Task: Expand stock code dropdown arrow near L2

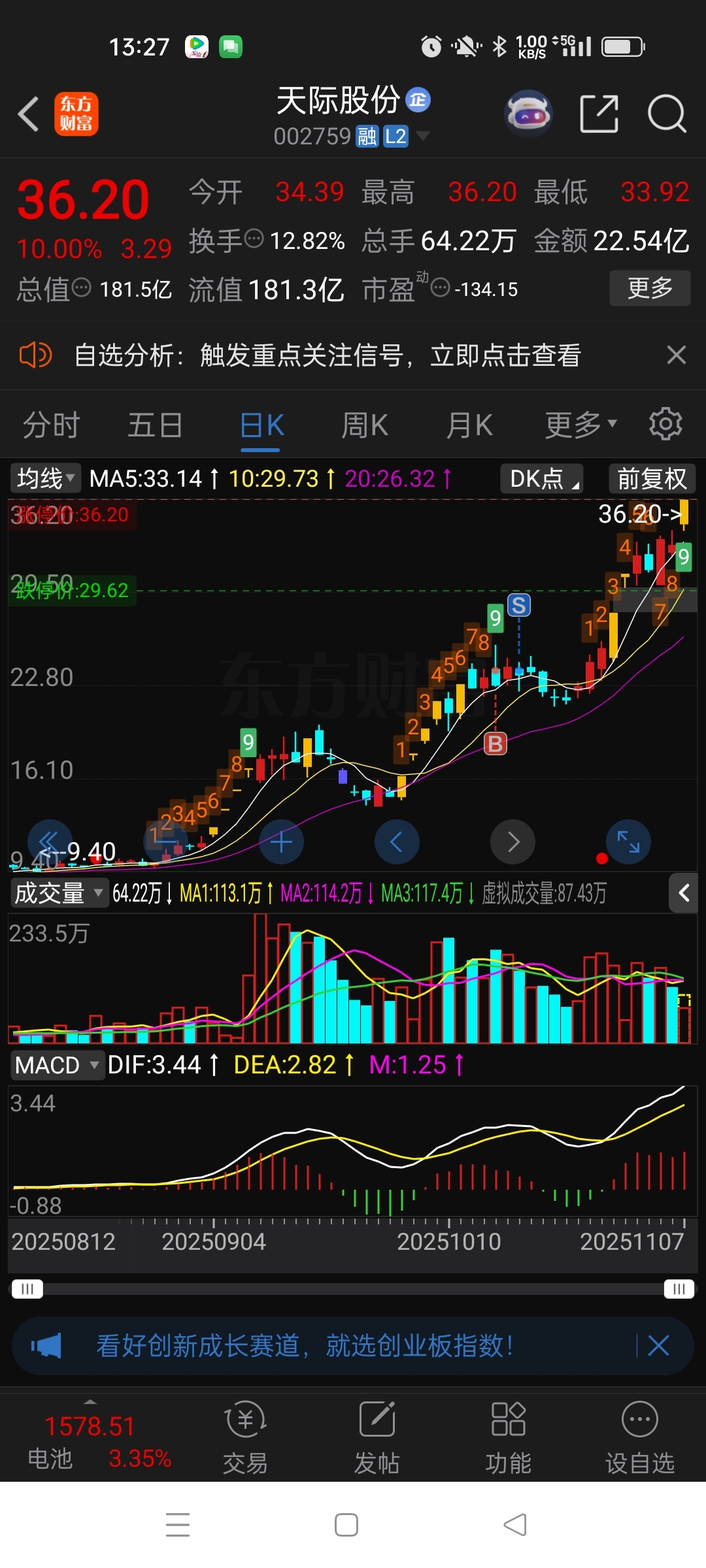Action: click(423, 136)
